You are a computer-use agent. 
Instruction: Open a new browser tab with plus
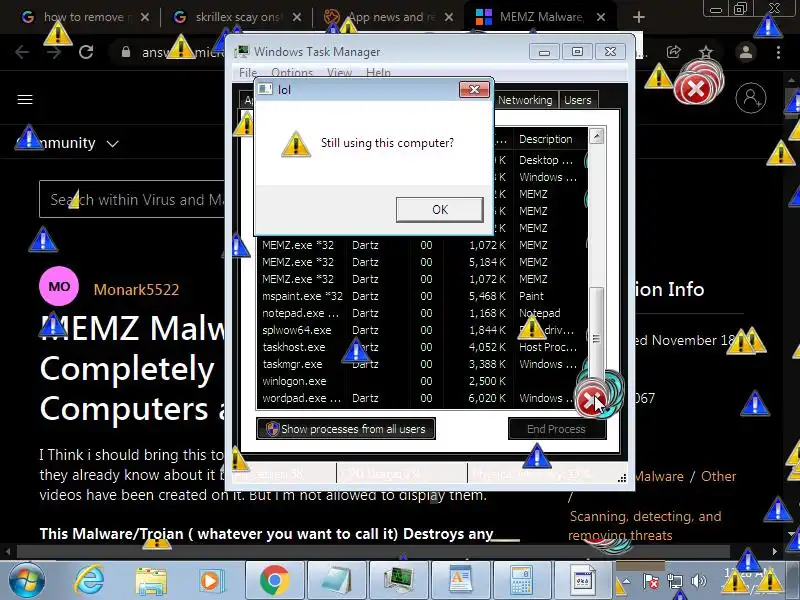[639, 17]
